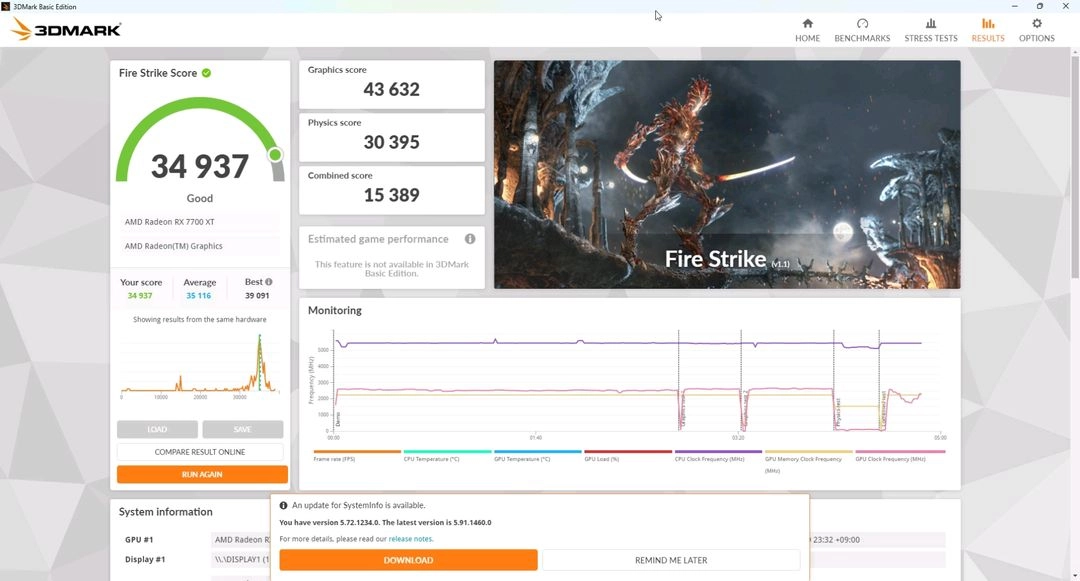Click the DOWNLOAD update button
1080x581 pixels.
tap(408, 560)
